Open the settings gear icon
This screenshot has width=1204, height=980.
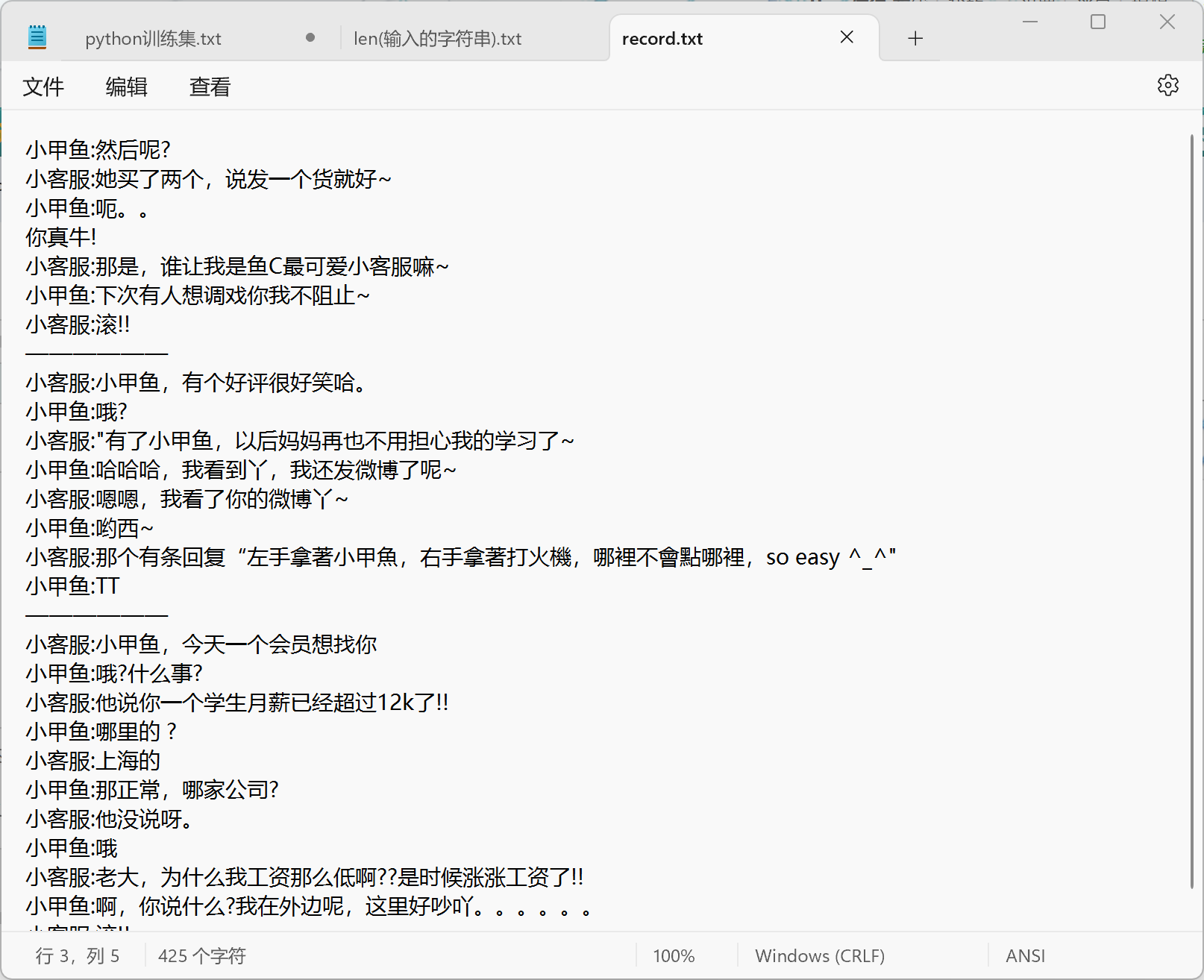click(x=1167, y=85)
